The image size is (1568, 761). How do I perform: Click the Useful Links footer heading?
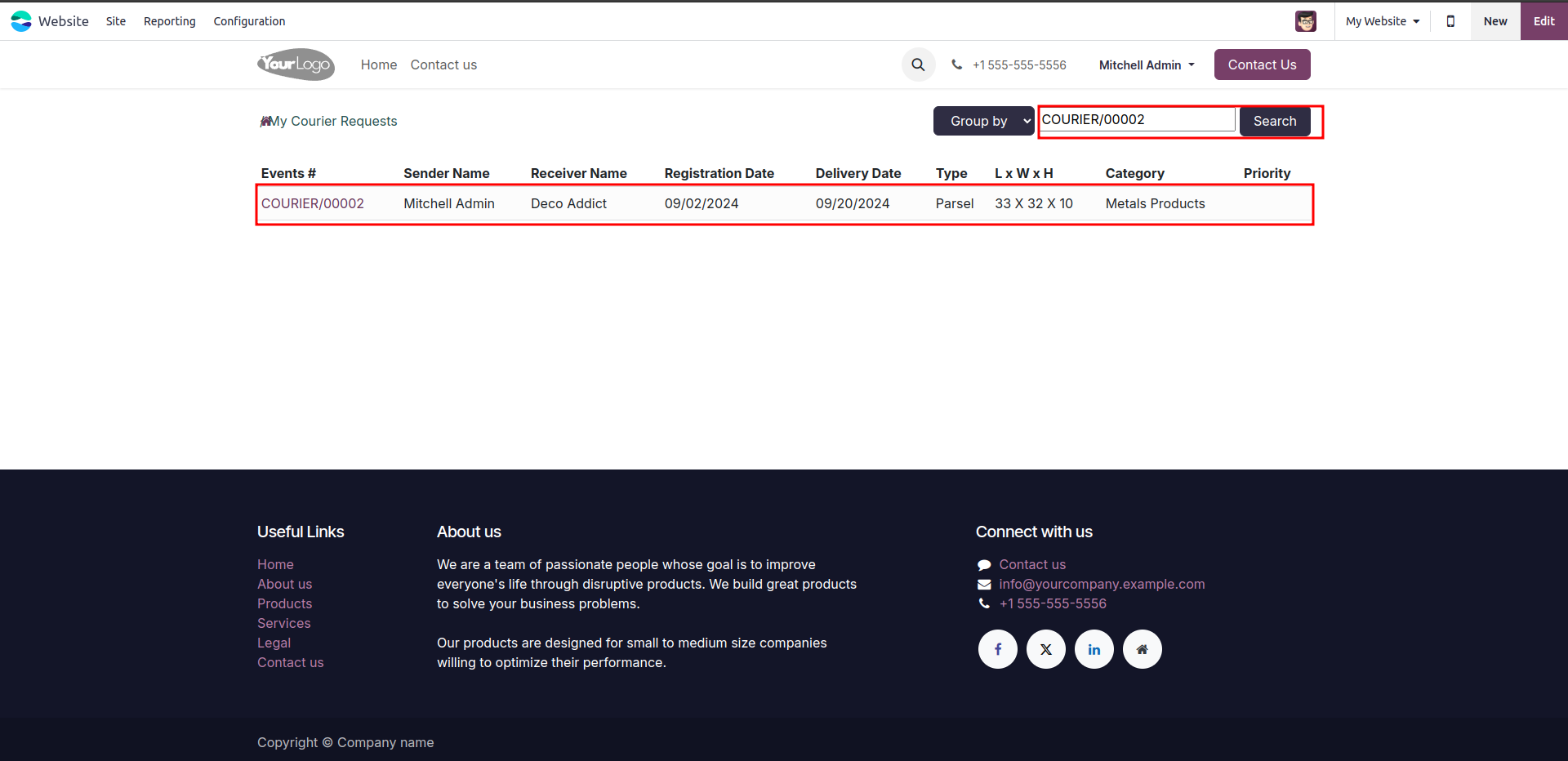pos(301,532)
